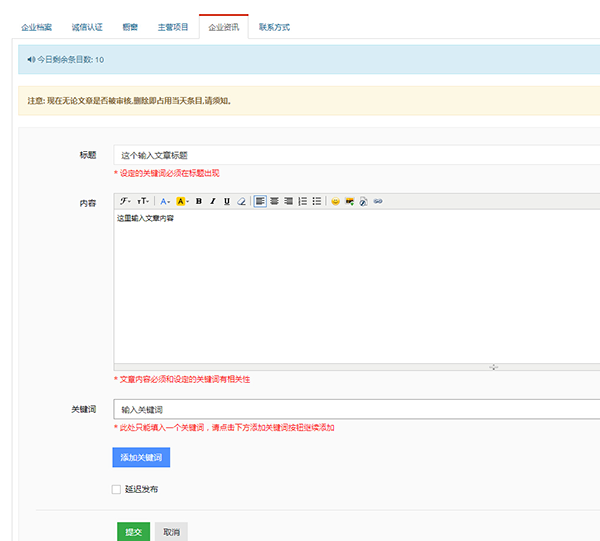Image resolution: width=600 pixels, height=541 pixels.
Task: Click the yellow warning text starting with 注意
Action: point(129,101)
